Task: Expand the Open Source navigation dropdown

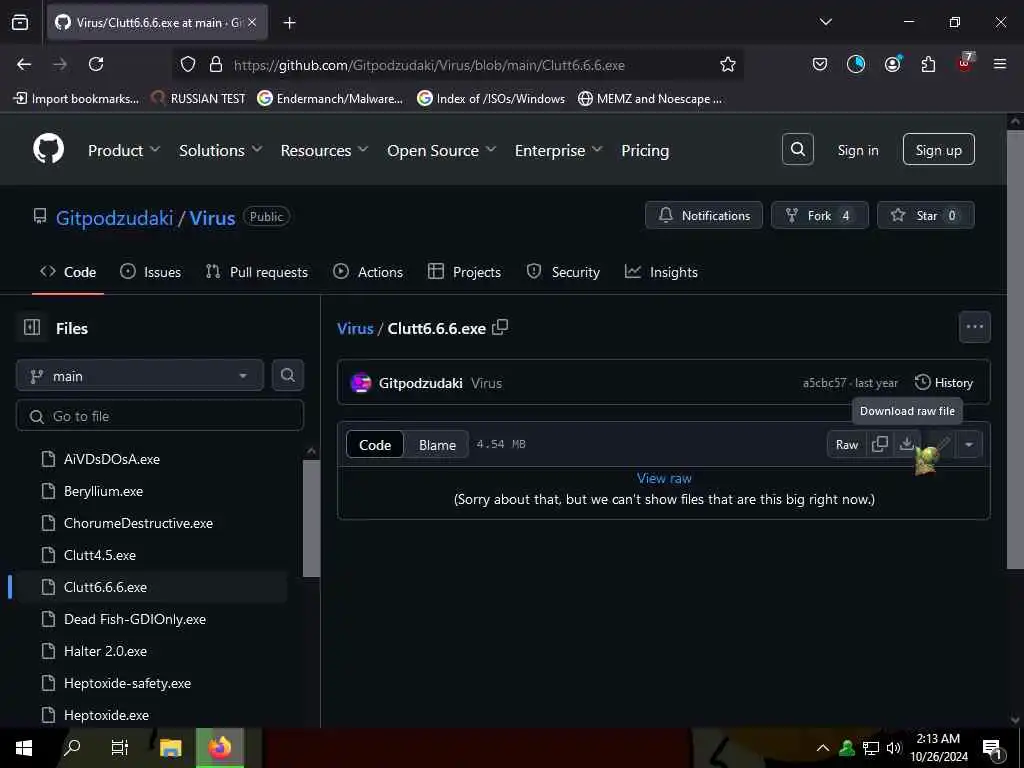Action: (x=441, y=150)
